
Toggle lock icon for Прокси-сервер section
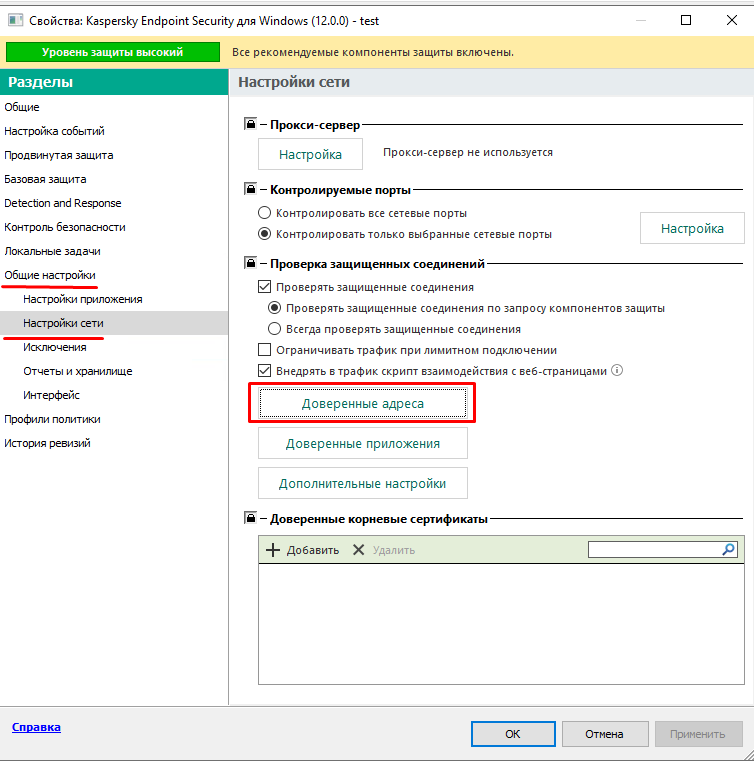click(250, 124)
